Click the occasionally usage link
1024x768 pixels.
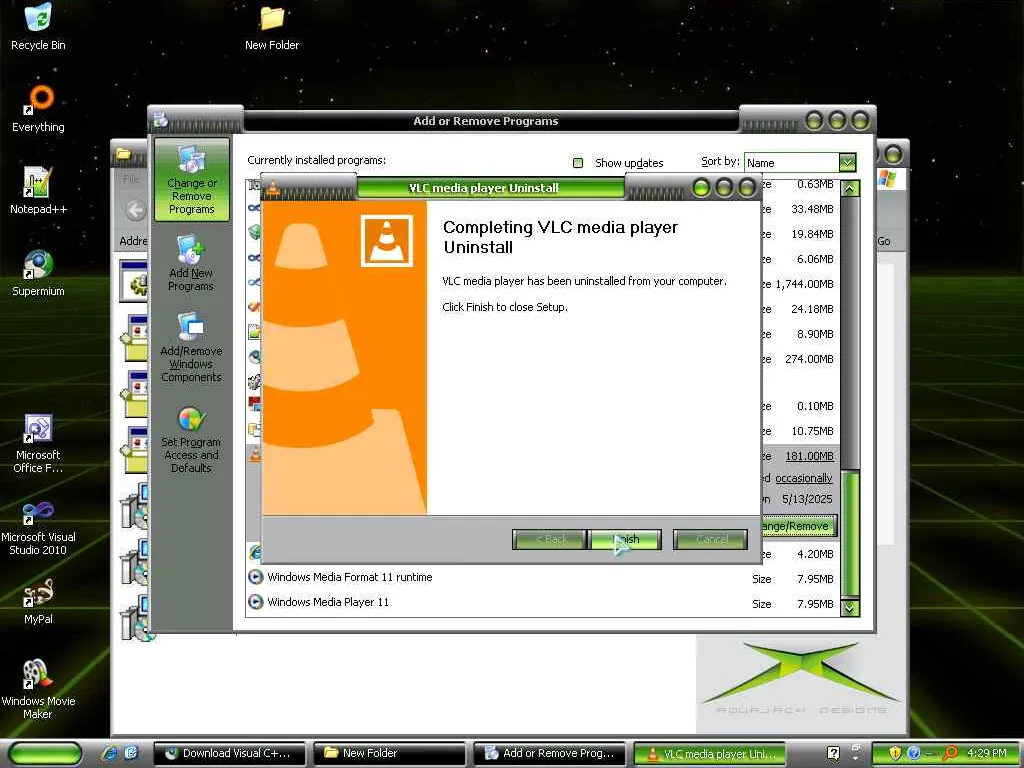pos(803,478)
